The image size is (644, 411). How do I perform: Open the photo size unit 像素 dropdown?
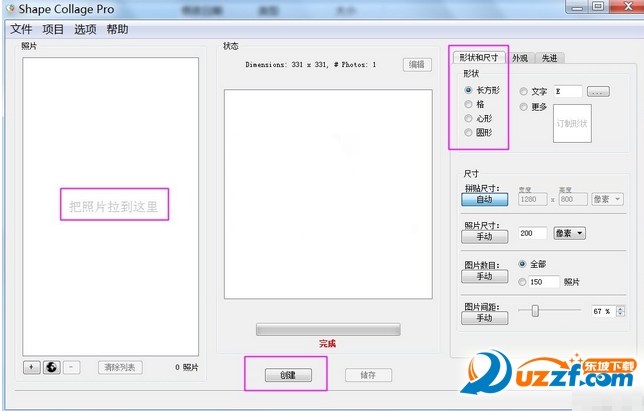coord(569,233)
